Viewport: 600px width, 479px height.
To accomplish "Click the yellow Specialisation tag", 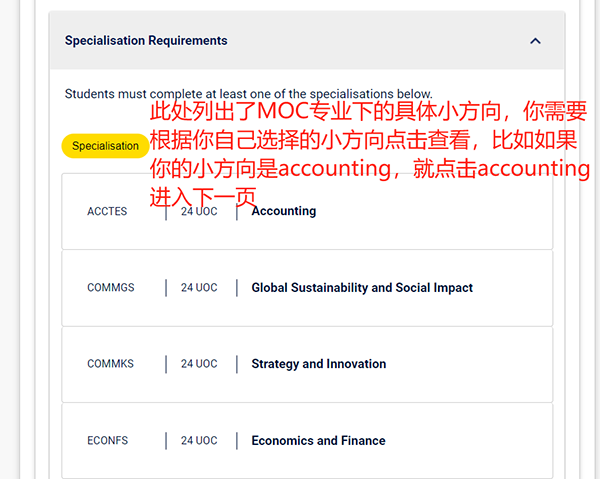I will pyautogui.click(x=105, y=146).
